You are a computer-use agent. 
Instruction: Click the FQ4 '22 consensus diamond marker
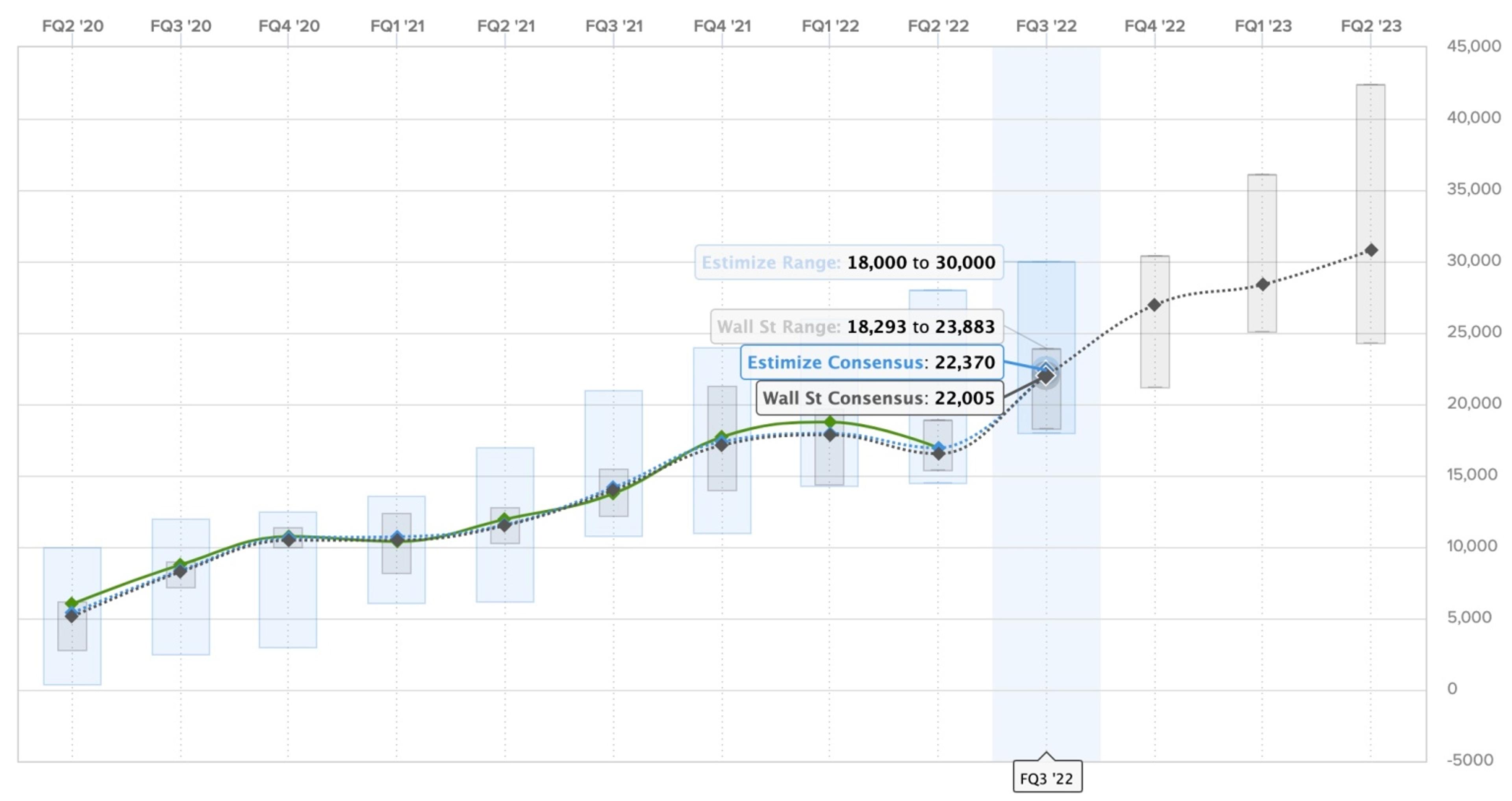(x=1154, y=305)
